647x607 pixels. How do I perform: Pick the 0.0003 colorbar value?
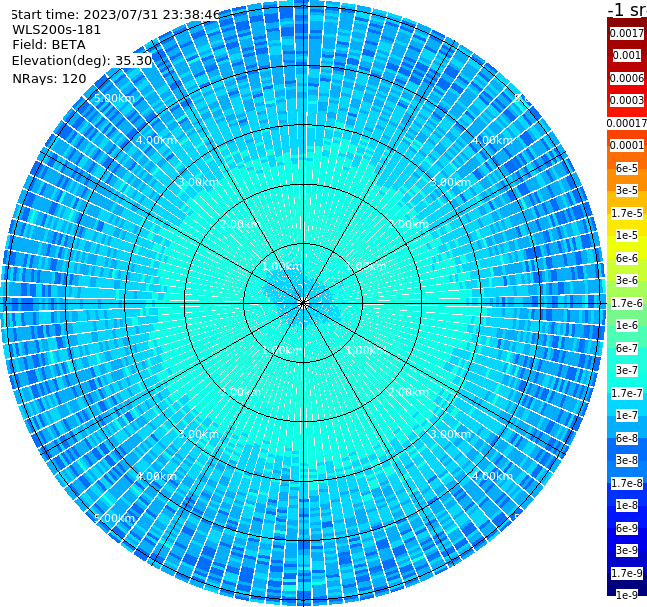(627, 100)
